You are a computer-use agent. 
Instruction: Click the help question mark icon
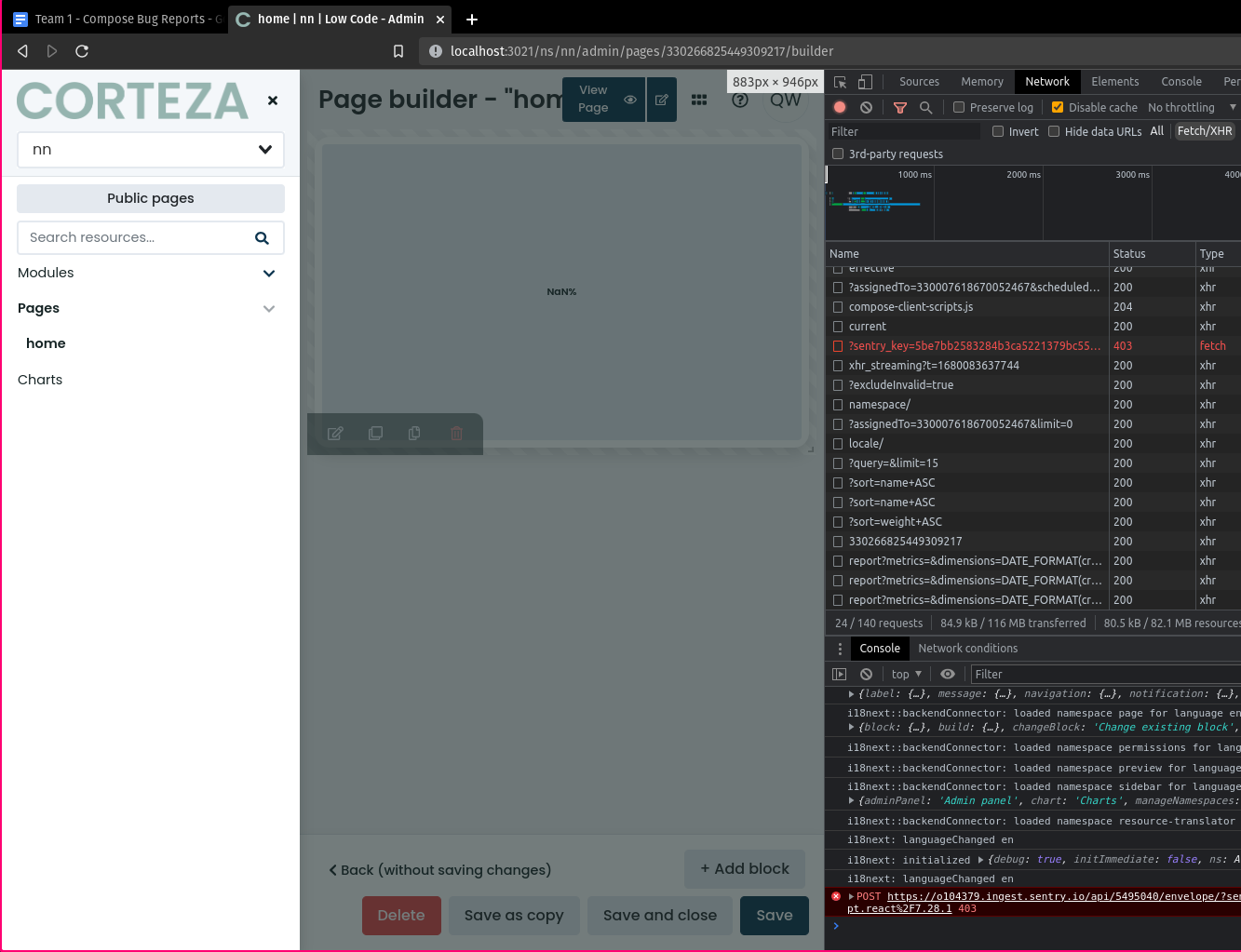[x=740, y=100]
